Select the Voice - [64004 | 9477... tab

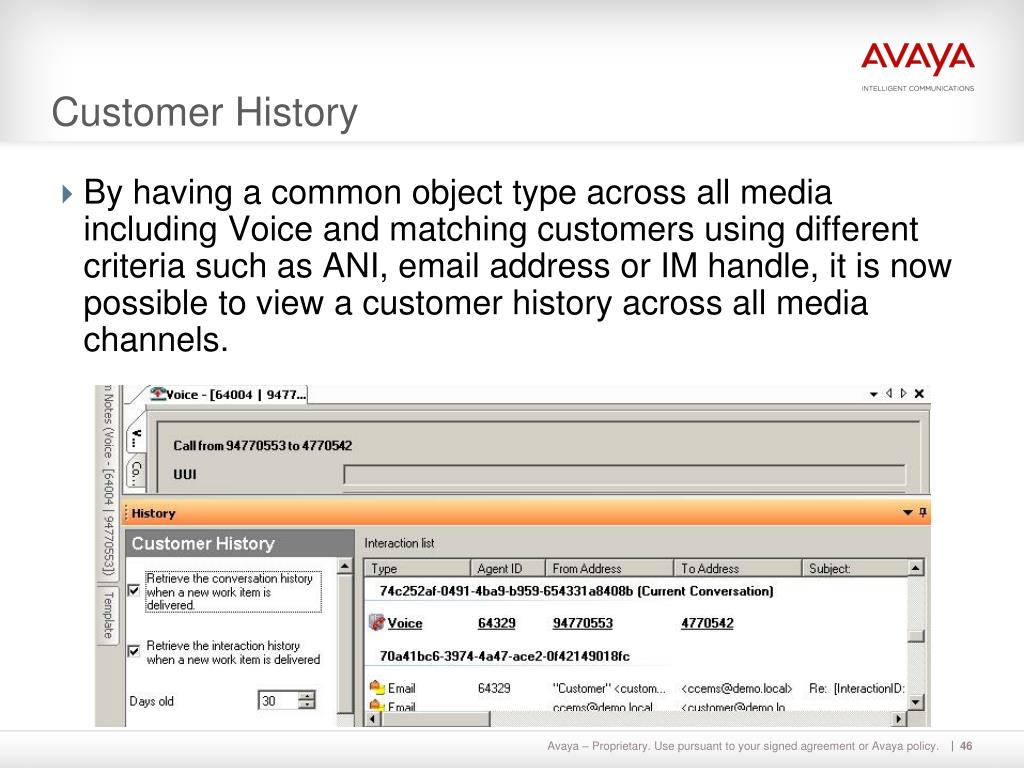tap(227, 394)
